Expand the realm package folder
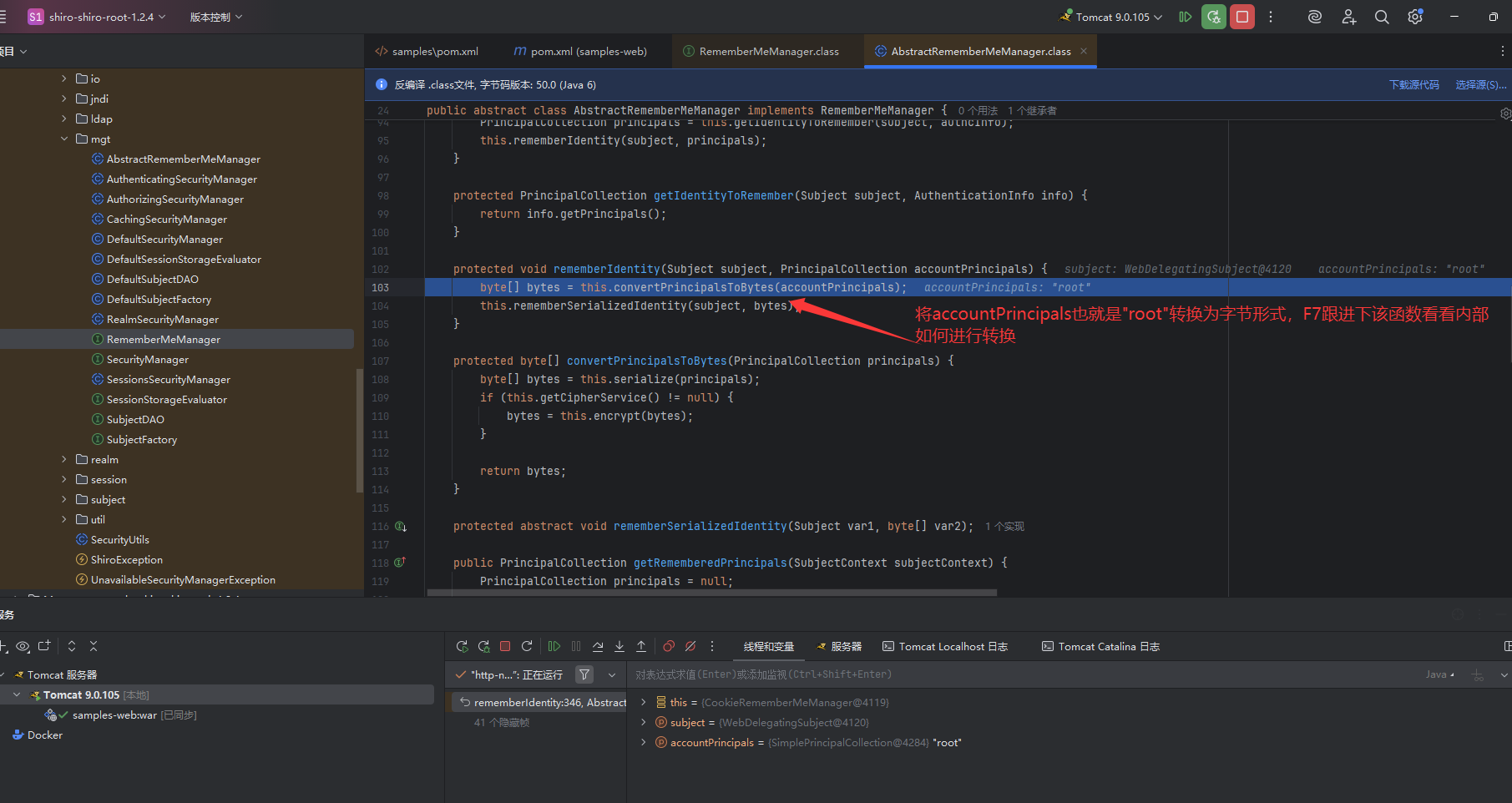Screen dimensions: 1512x803 [x=64, y=459]
